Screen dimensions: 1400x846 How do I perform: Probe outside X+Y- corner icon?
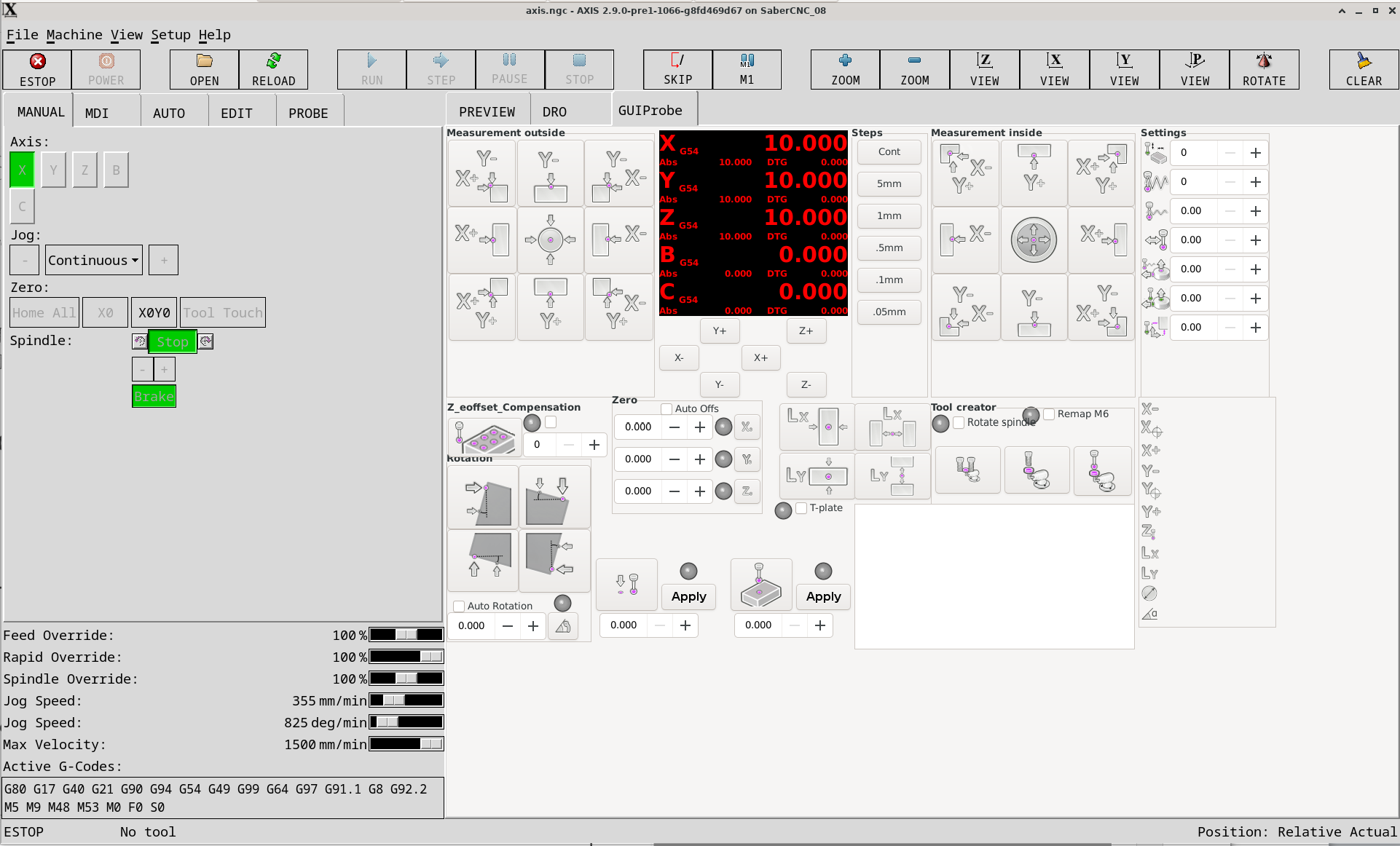click(x=482, y=173)
